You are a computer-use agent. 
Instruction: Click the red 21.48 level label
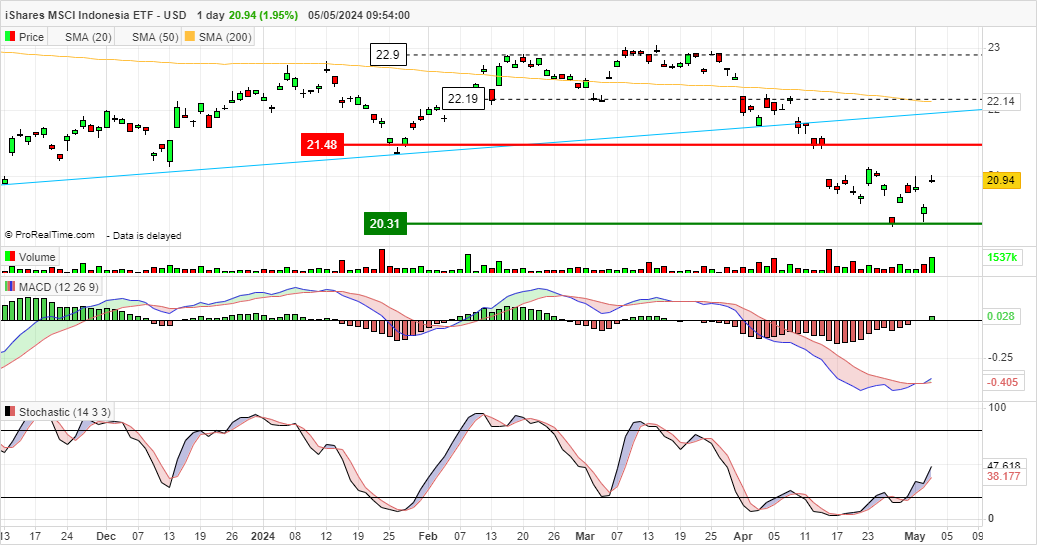click(322, 144)
